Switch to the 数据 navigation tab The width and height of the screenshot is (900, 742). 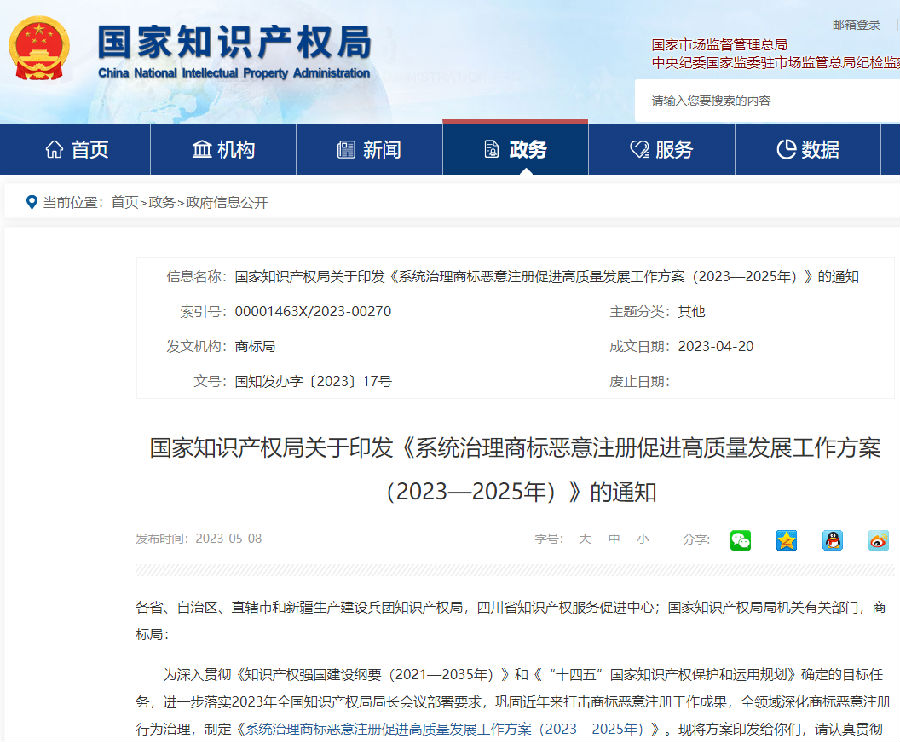[807, 150]
